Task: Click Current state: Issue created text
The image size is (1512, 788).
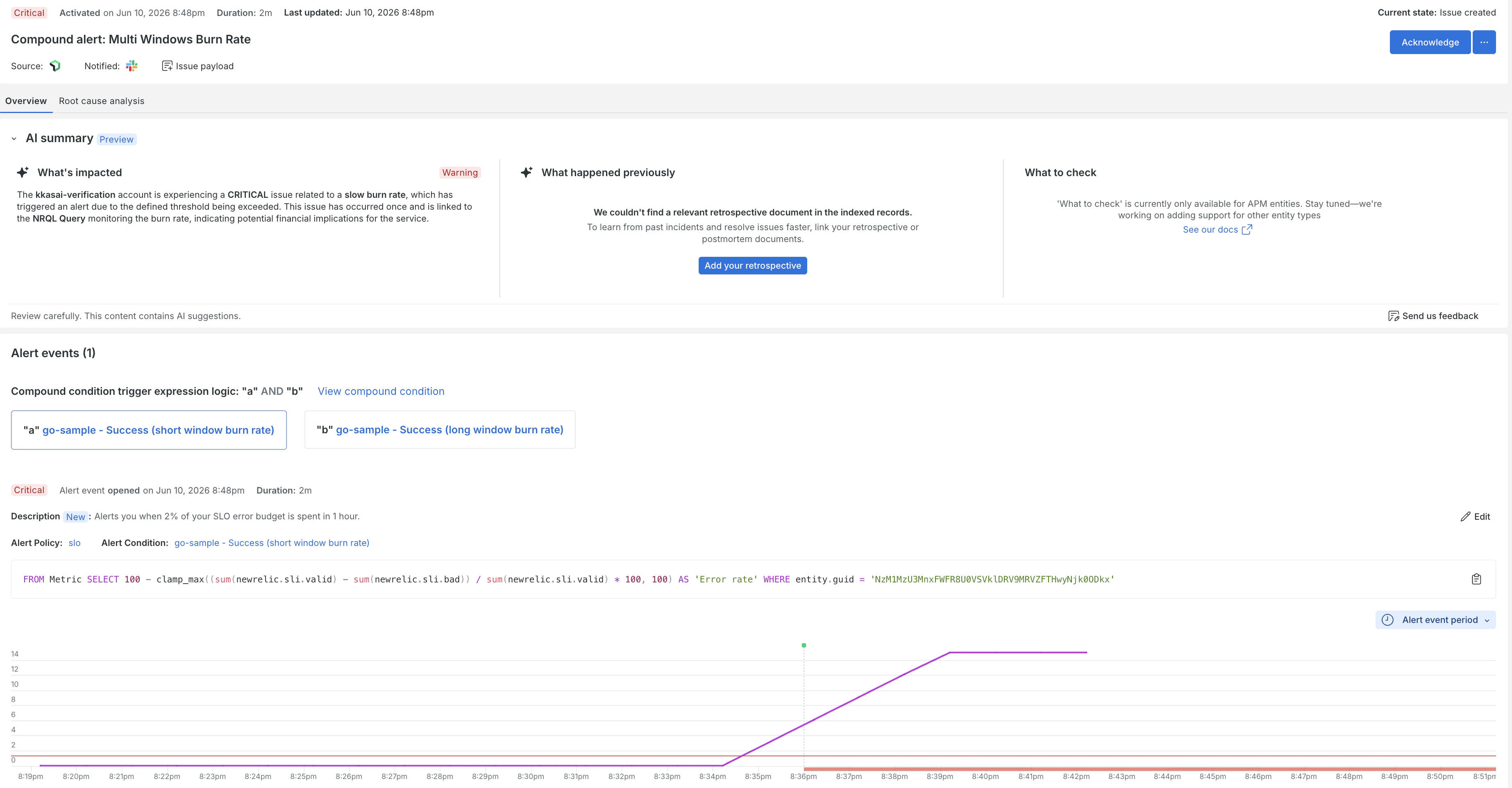Action: 1436,12
